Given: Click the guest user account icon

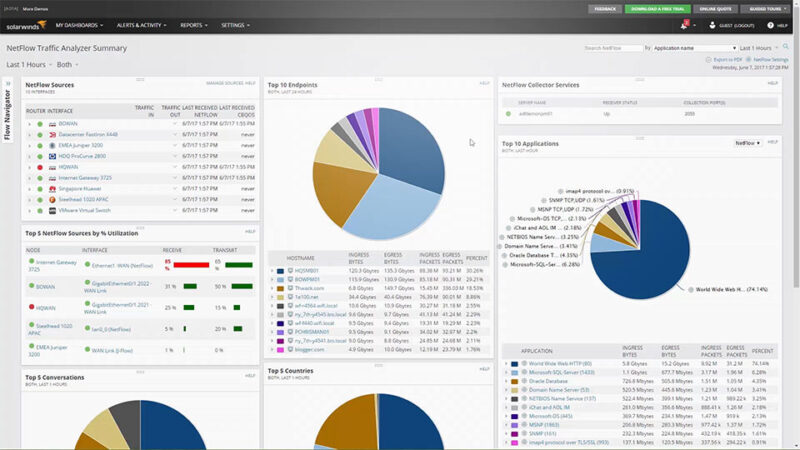Looking at the screenshot, I should (x=712, y=24).
